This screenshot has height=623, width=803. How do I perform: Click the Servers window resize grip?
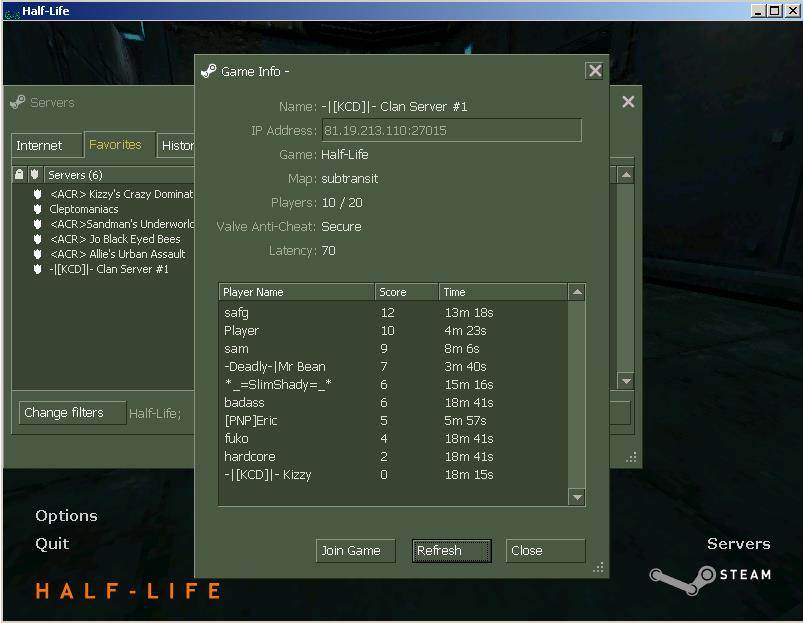pos(631,457)
